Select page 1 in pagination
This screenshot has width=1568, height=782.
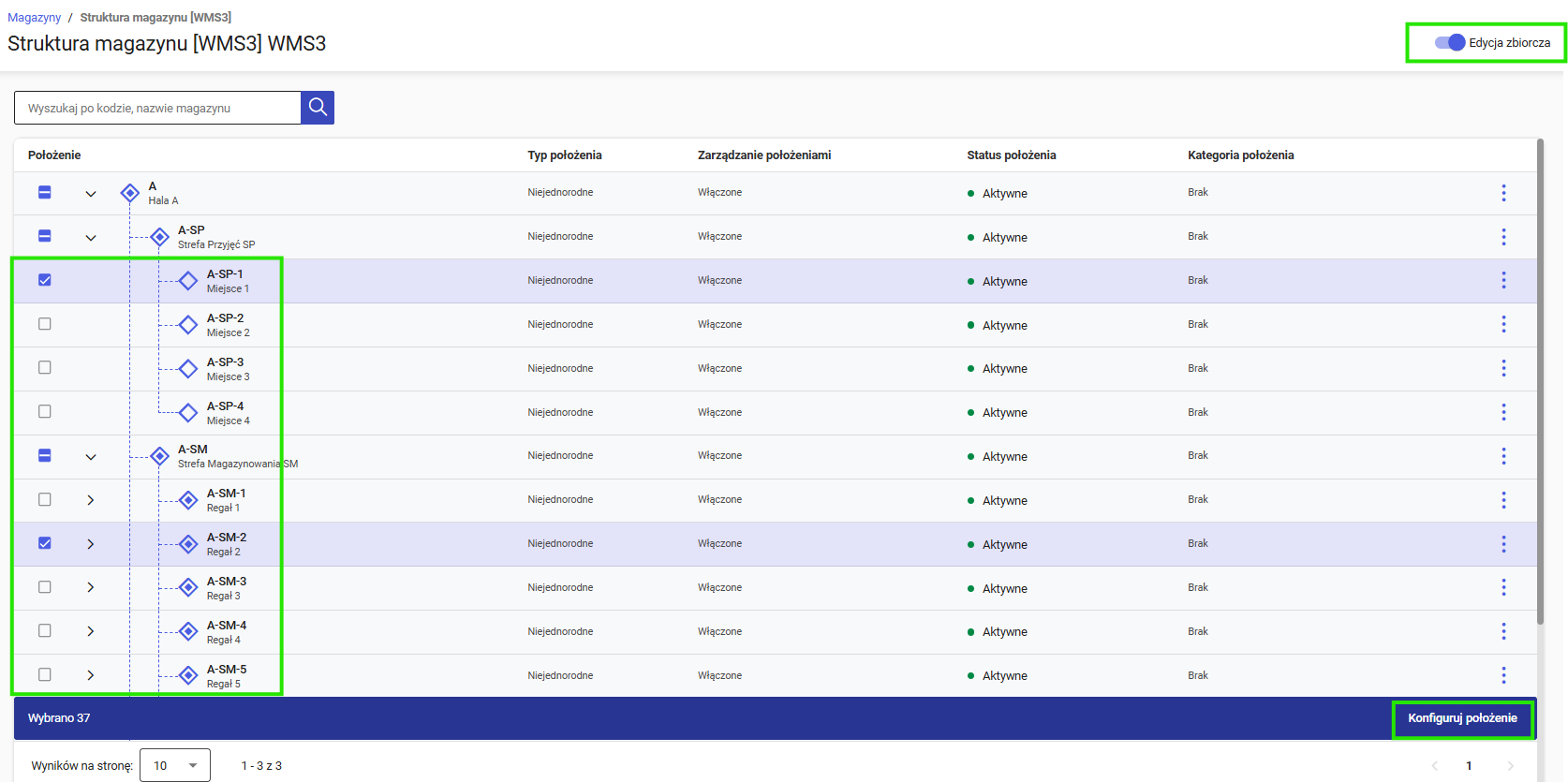click(1469, 765)
